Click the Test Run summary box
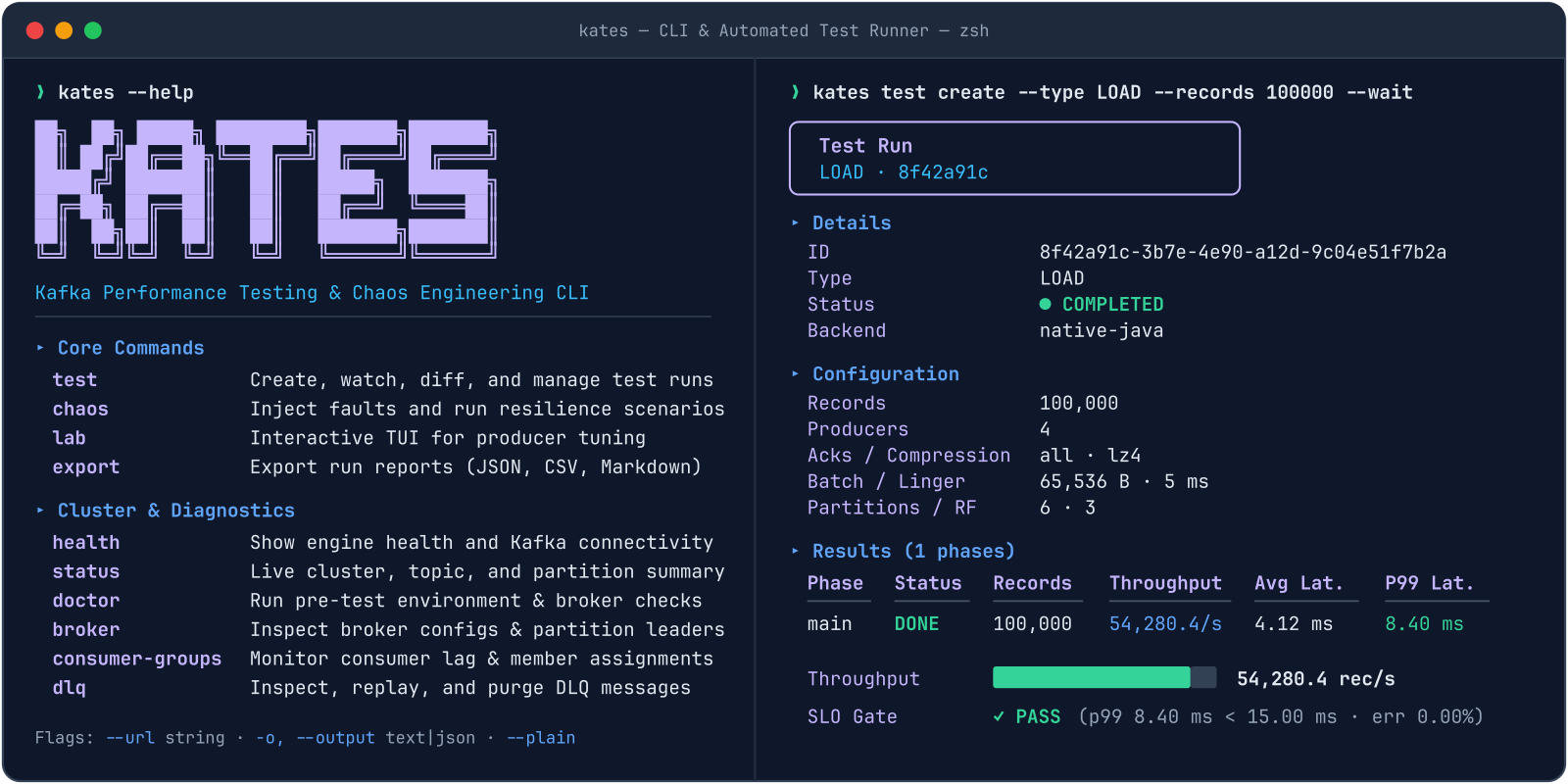1568x784 pixels. pyautogui.click(x=1014, y=158)
